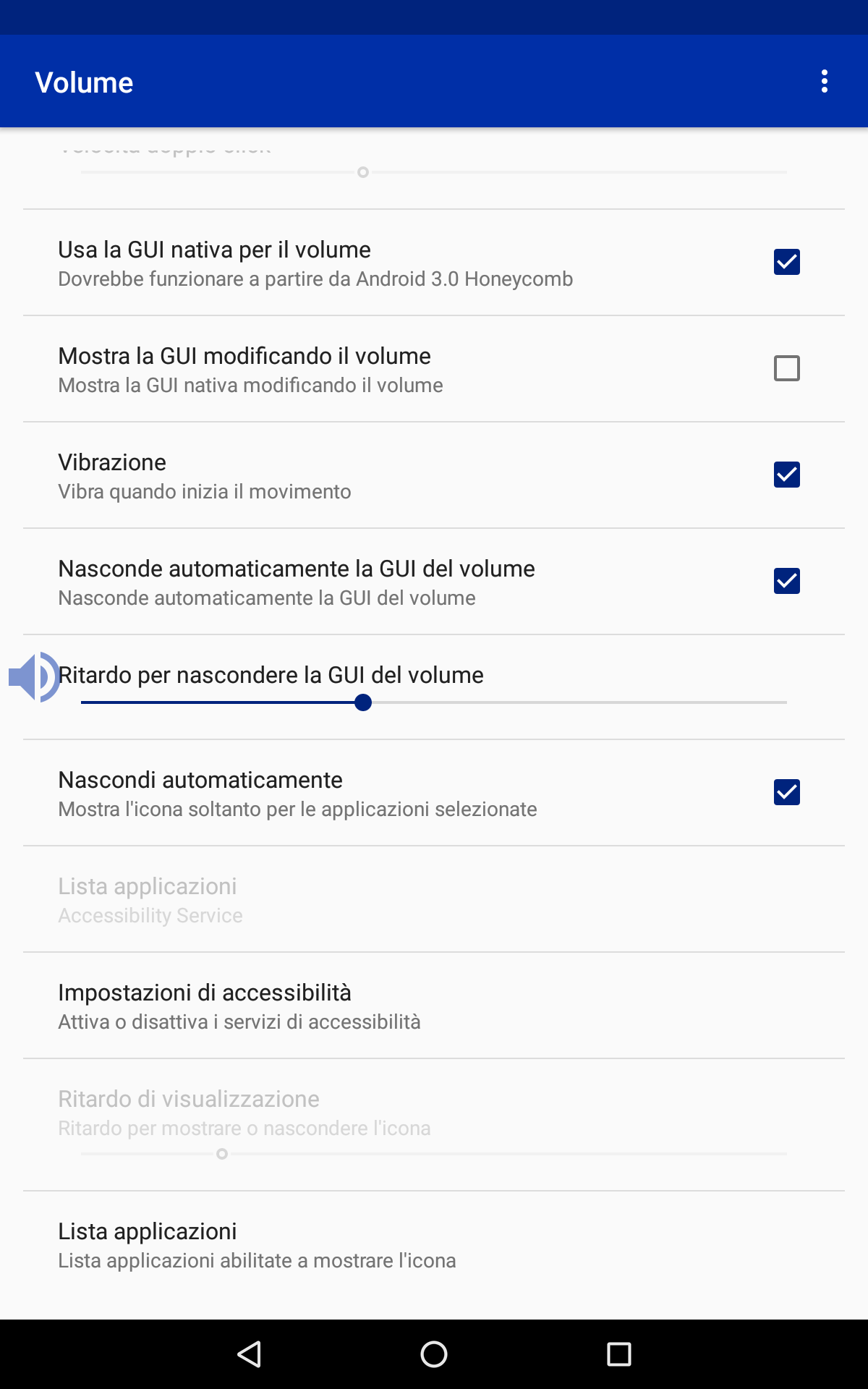Click the disabled Ritardo di visualizzazione slider
868x1389 pixels.
[434, 1154]
